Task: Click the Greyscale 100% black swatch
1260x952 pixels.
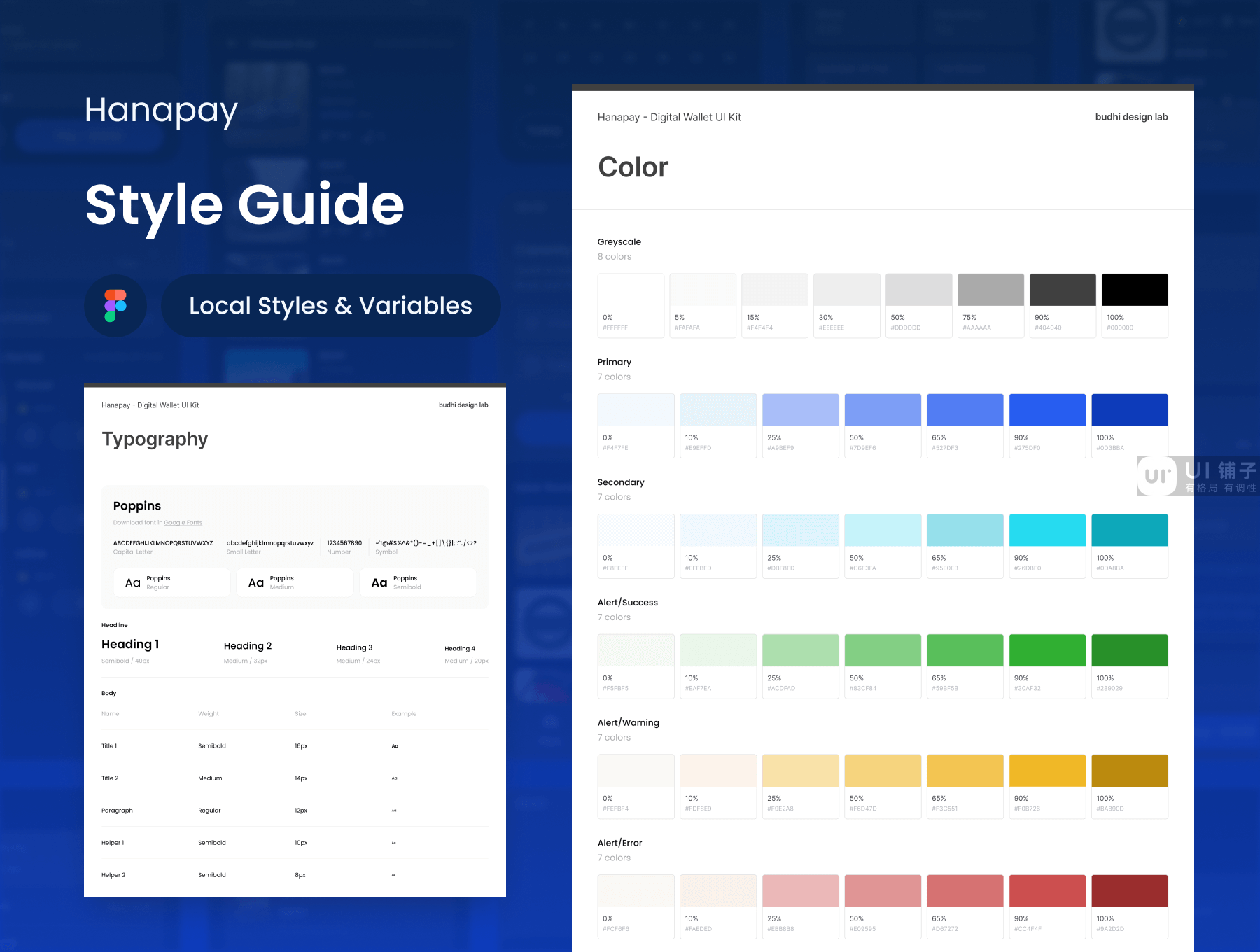Action: click(1135, 306)
